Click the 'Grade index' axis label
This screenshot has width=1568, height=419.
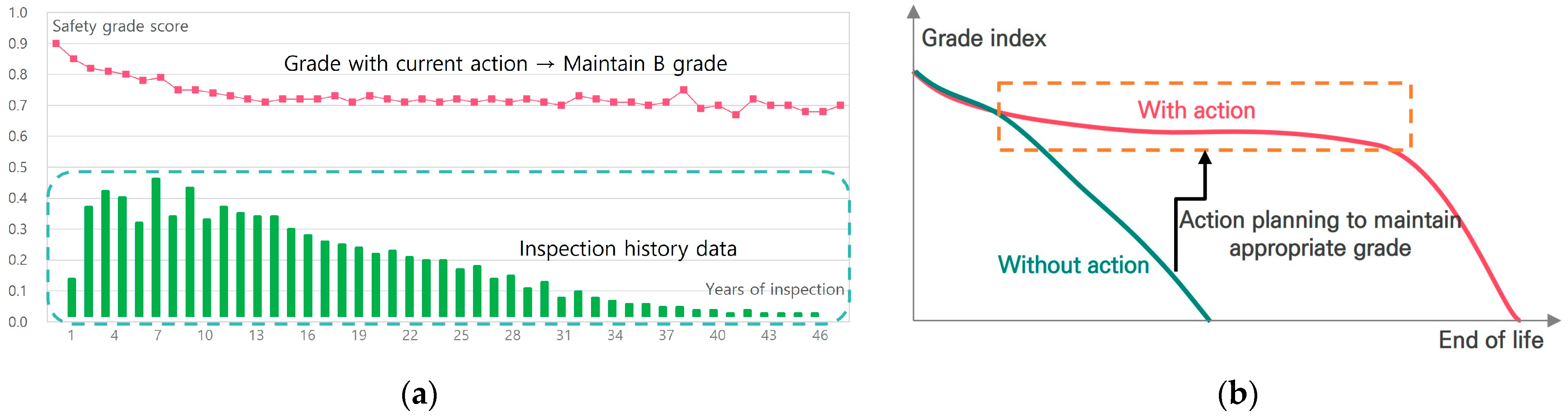point(984,38)
